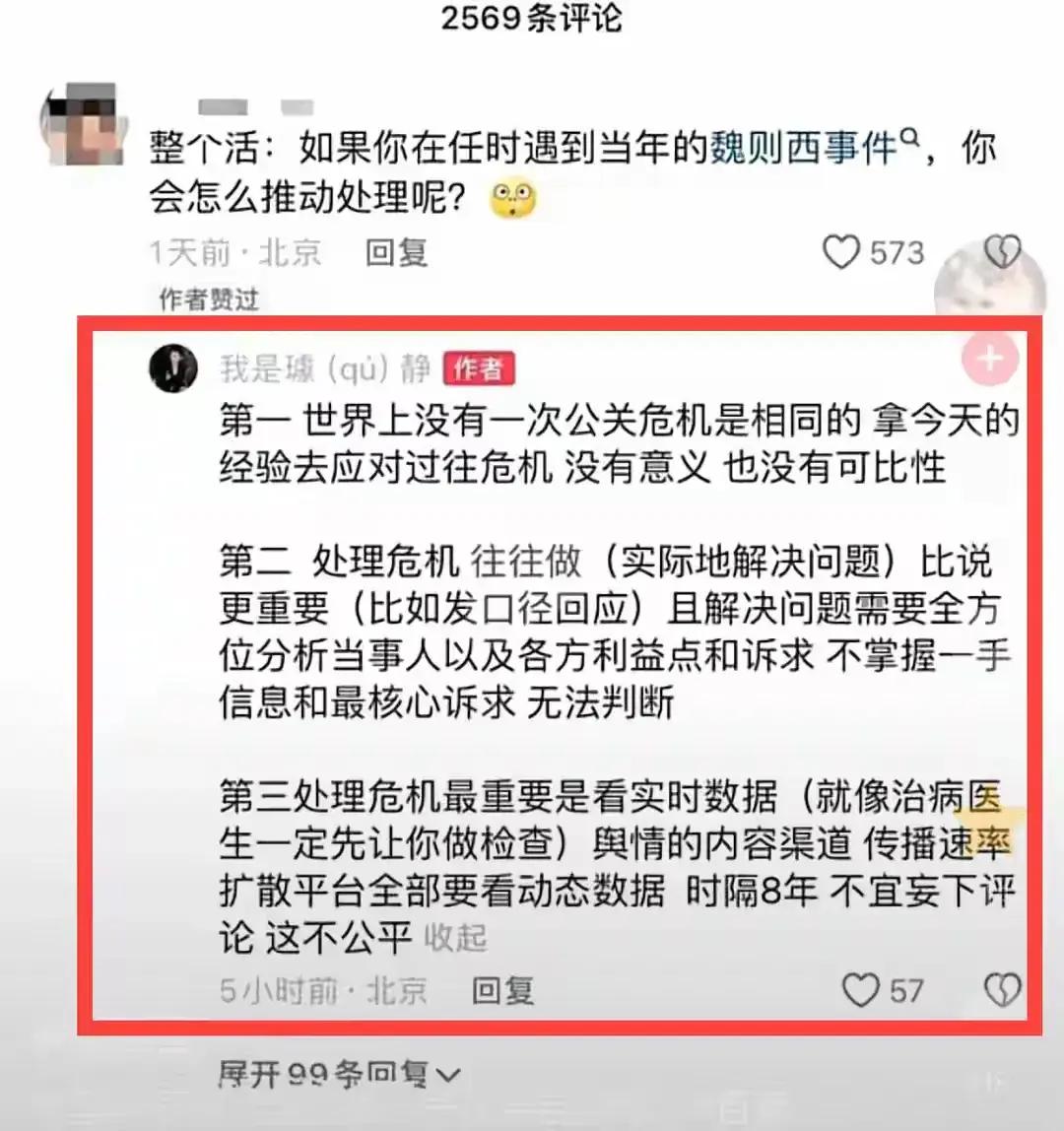The image size is (1064, 1131).
Task: Click the red 作者 badge
Action: pos(478,368)
